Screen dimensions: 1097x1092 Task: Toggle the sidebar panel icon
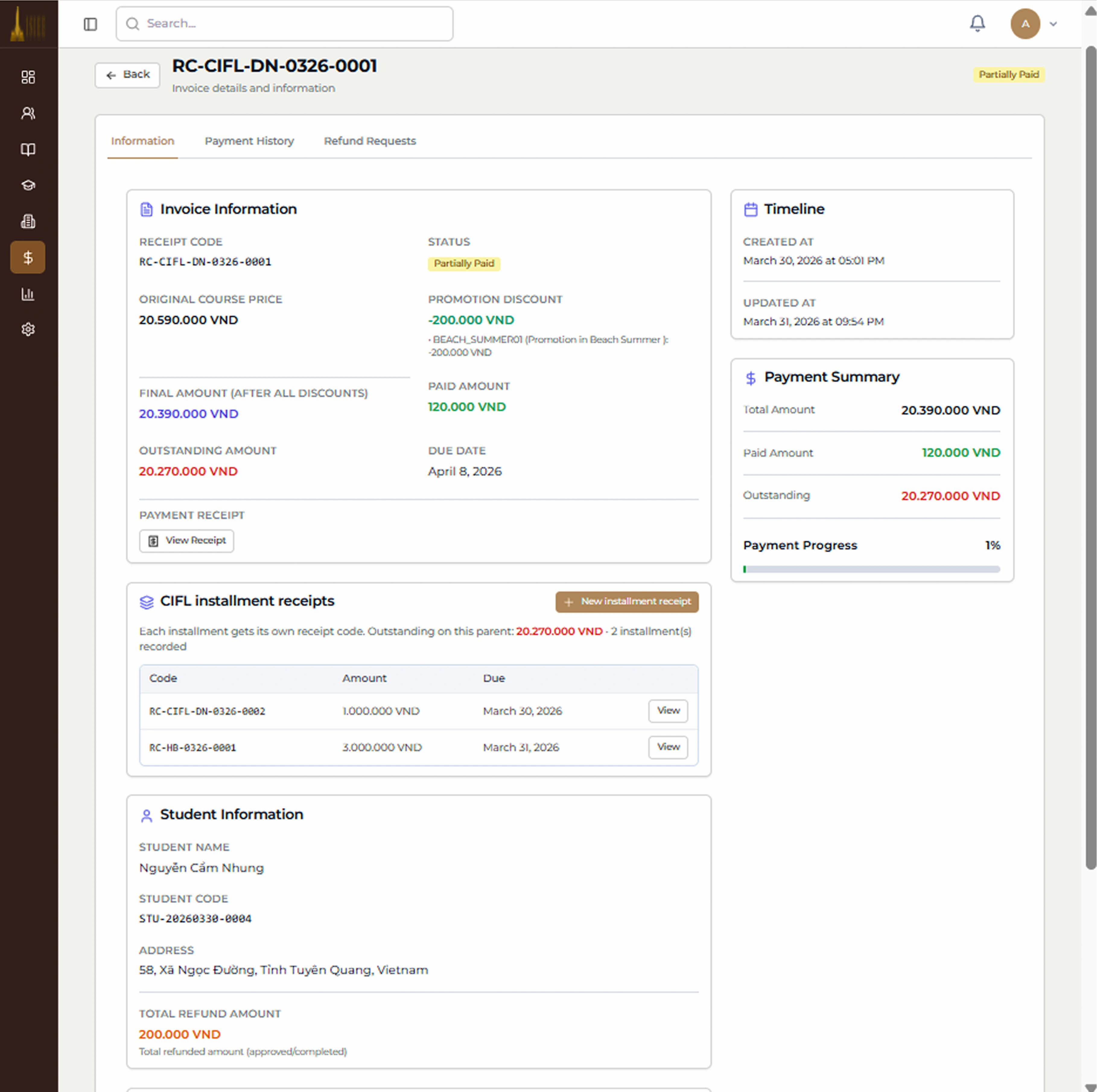coord(90,24)
